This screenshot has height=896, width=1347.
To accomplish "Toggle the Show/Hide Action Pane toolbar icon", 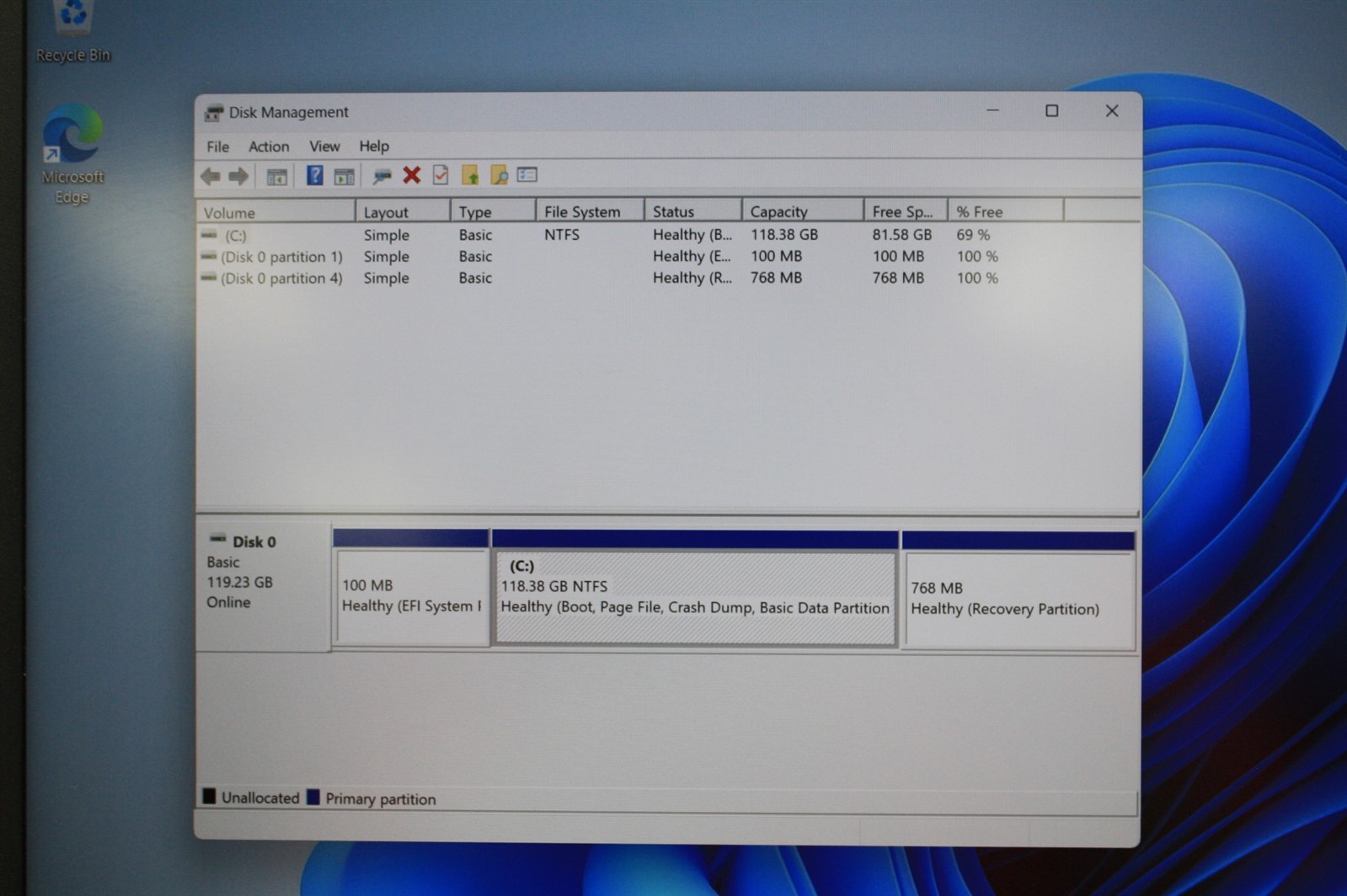I will [x=344, y=176].
